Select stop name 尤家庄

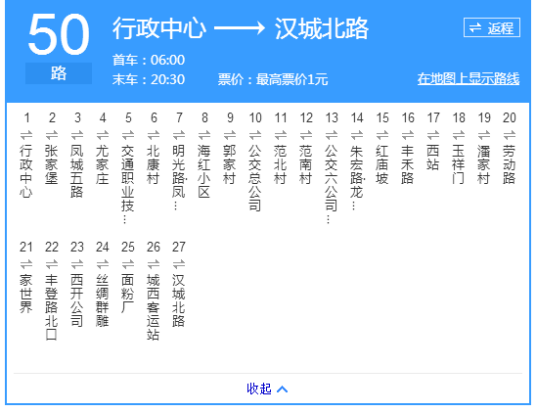(103, 164)
